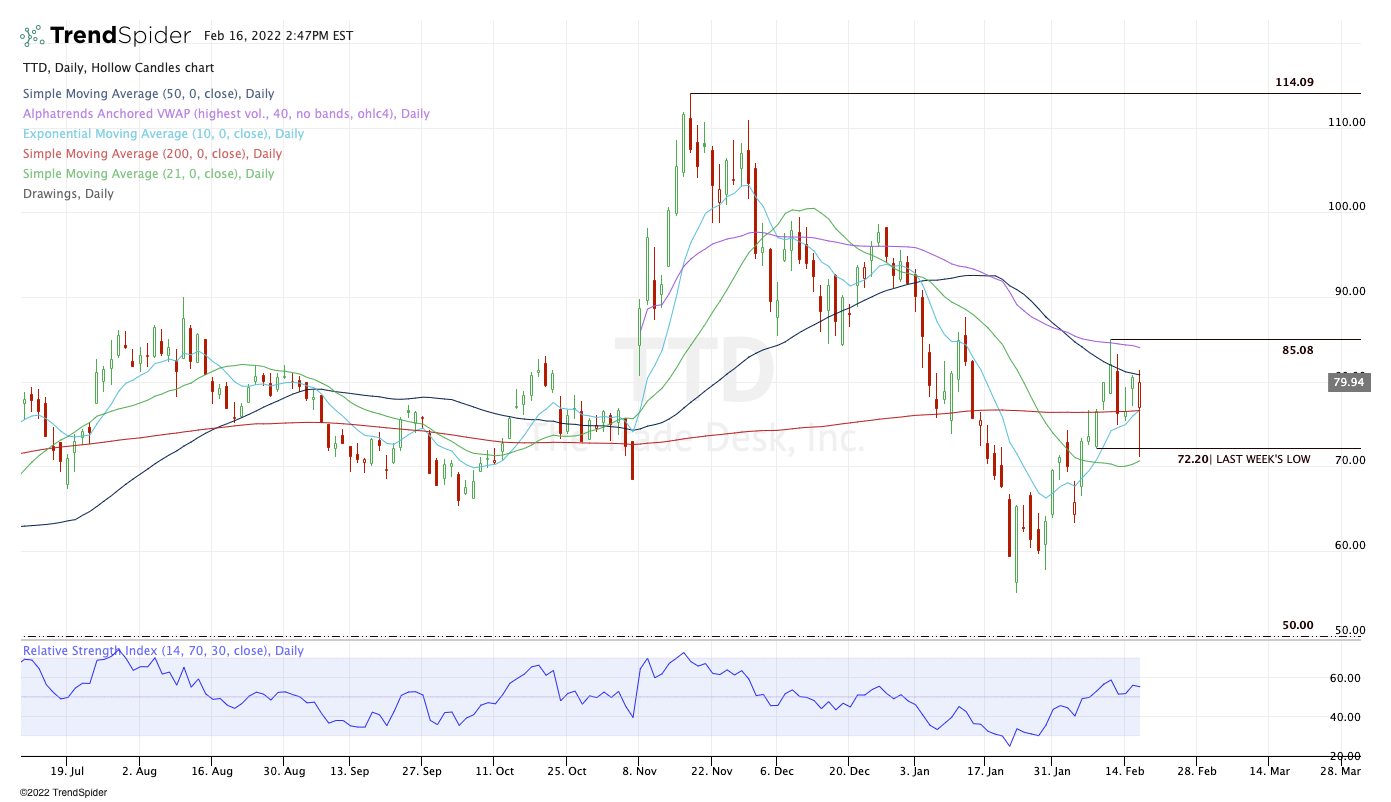Click the current price tag 79.94
Screen dimensions: 1391x802
[x=1348, y=382]
